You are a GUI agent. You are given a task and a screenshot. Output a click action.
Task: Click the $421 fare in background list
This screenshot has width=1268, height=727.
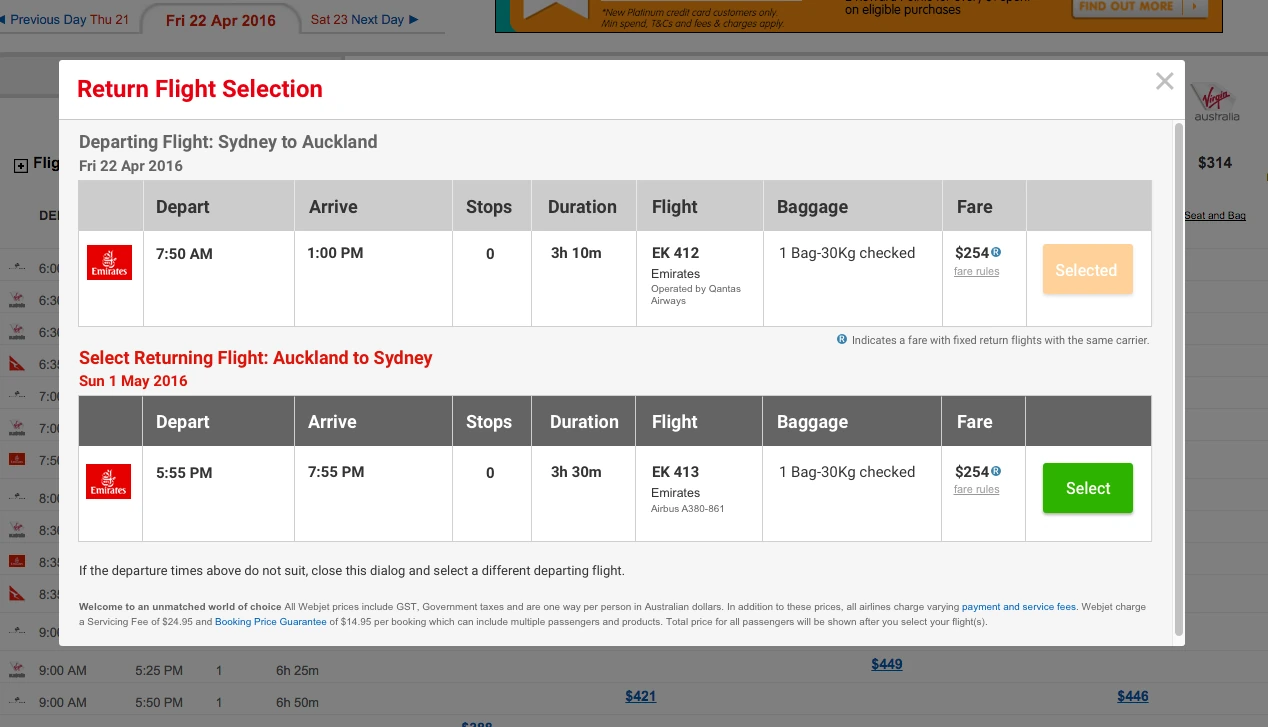(x=640, y=696)
